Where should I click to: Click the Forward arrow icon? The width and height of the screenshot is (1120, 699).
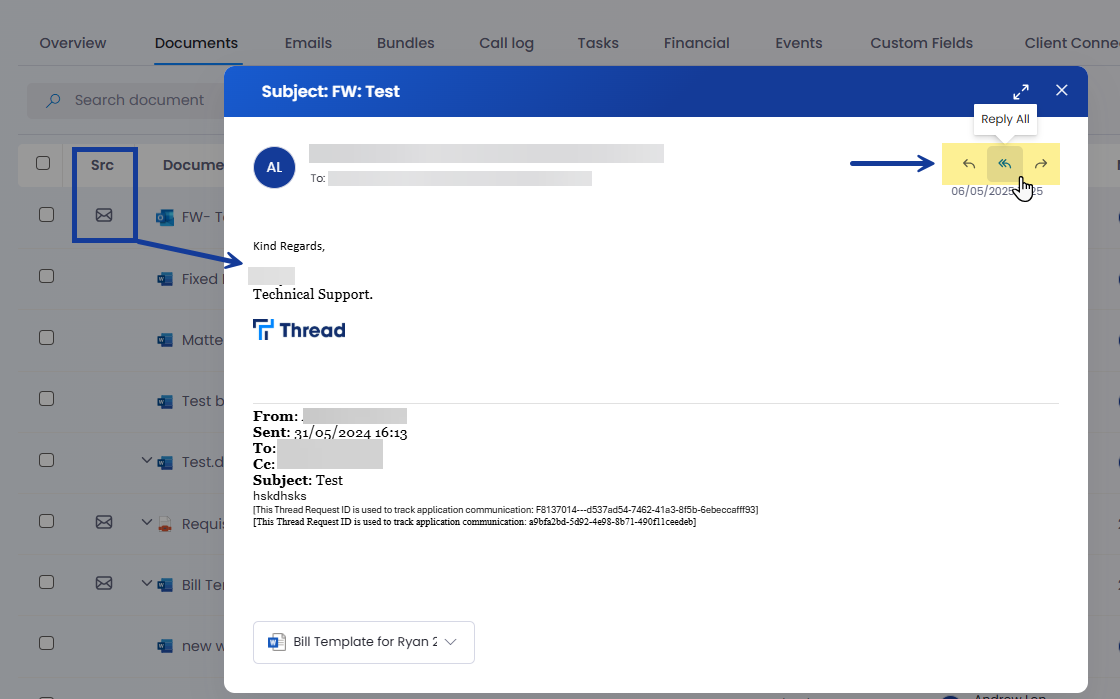1041,164
